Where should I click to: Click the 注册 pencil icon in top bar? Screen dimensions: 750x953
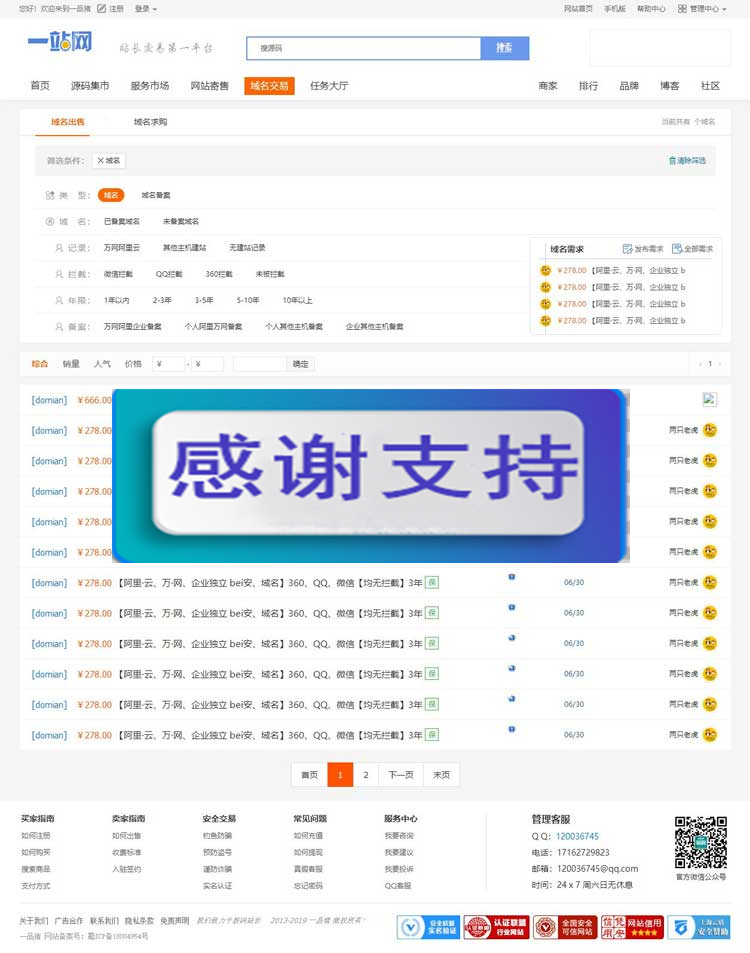102,8
